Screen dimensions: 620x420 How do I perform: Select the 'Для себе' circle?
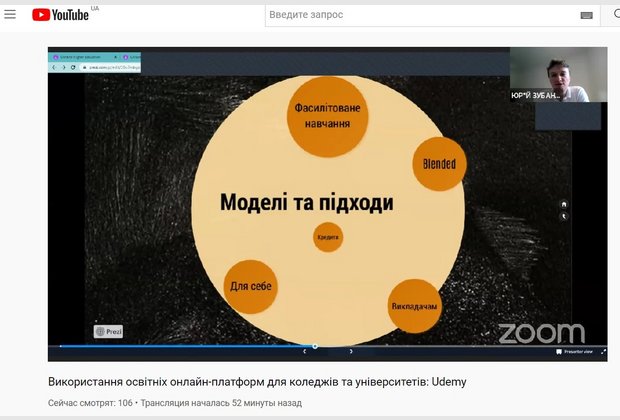pos(250,287)
